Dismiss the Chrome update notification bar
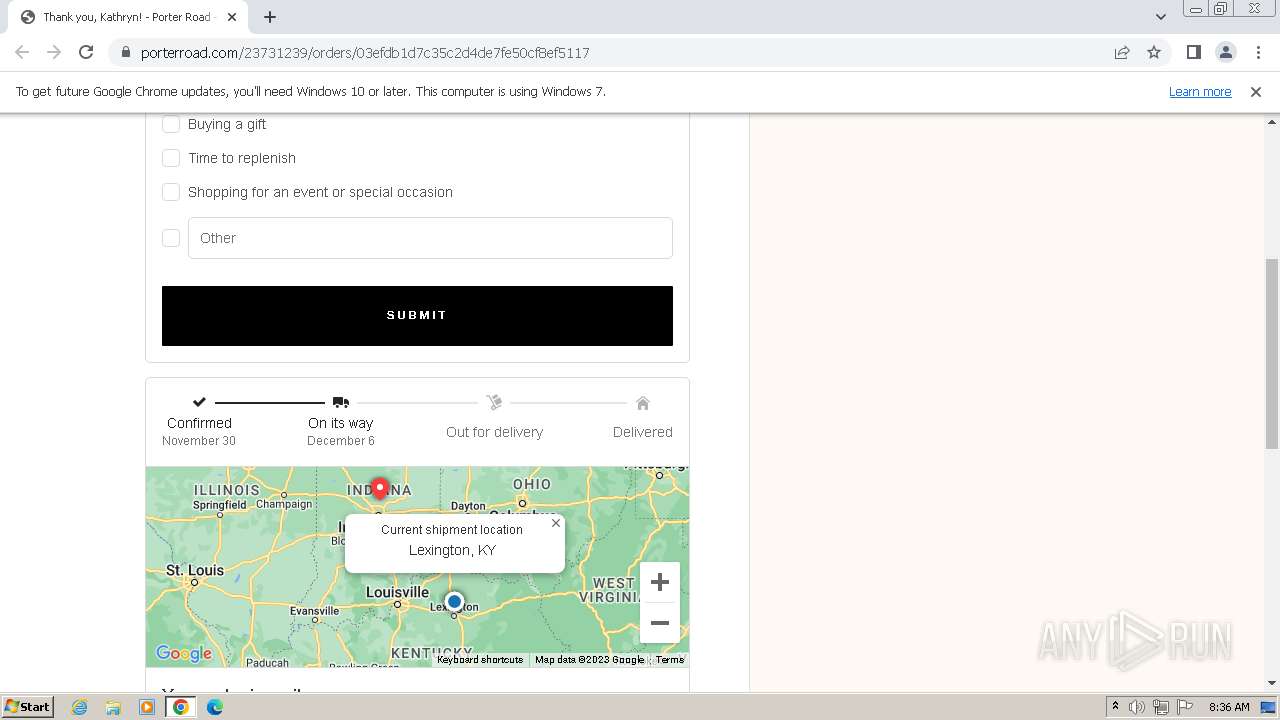This screenshot has height=720, width=1280. coord(1256,91)
